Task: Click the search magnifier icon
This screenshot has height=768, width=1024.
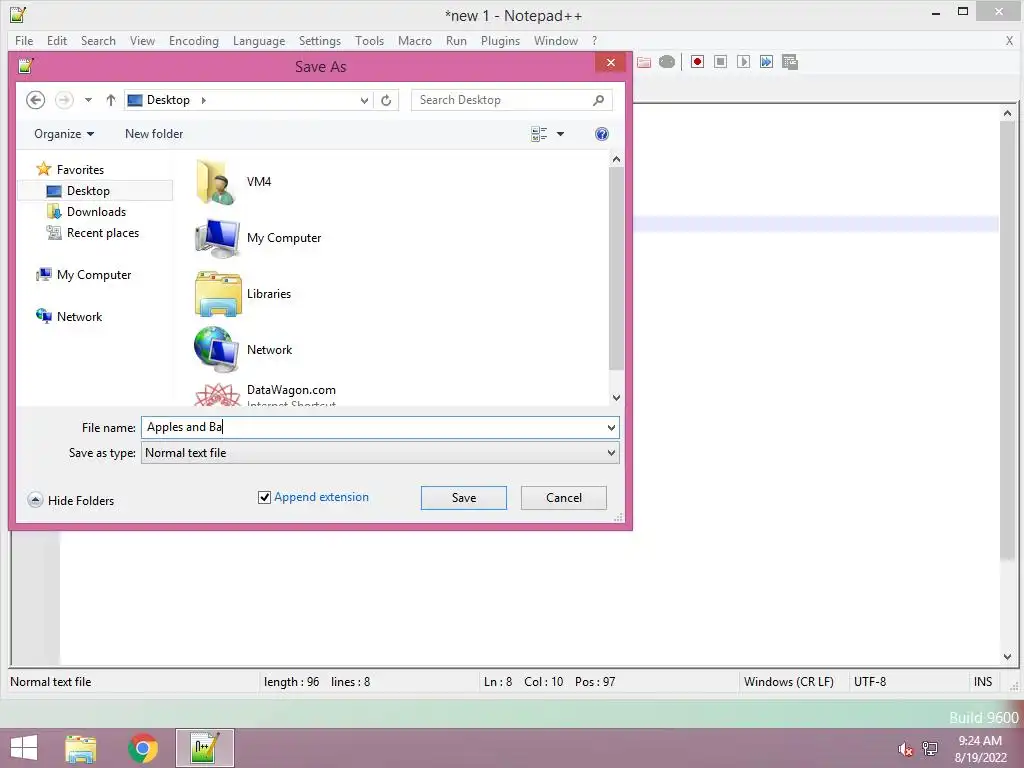Action: tap(598, 100)
